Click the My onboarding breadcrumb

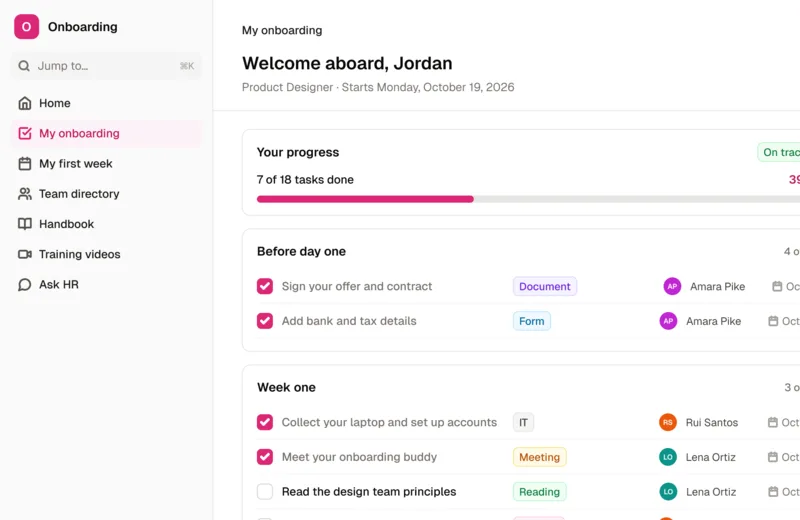[282, 30]
